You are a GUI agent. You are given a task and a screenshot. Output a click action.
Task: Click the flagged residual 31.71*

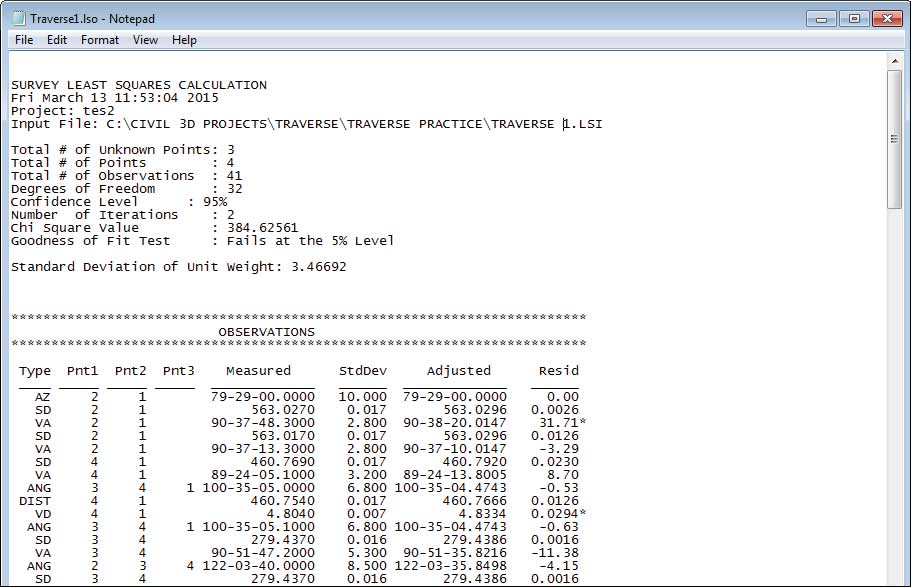(562, 423)
